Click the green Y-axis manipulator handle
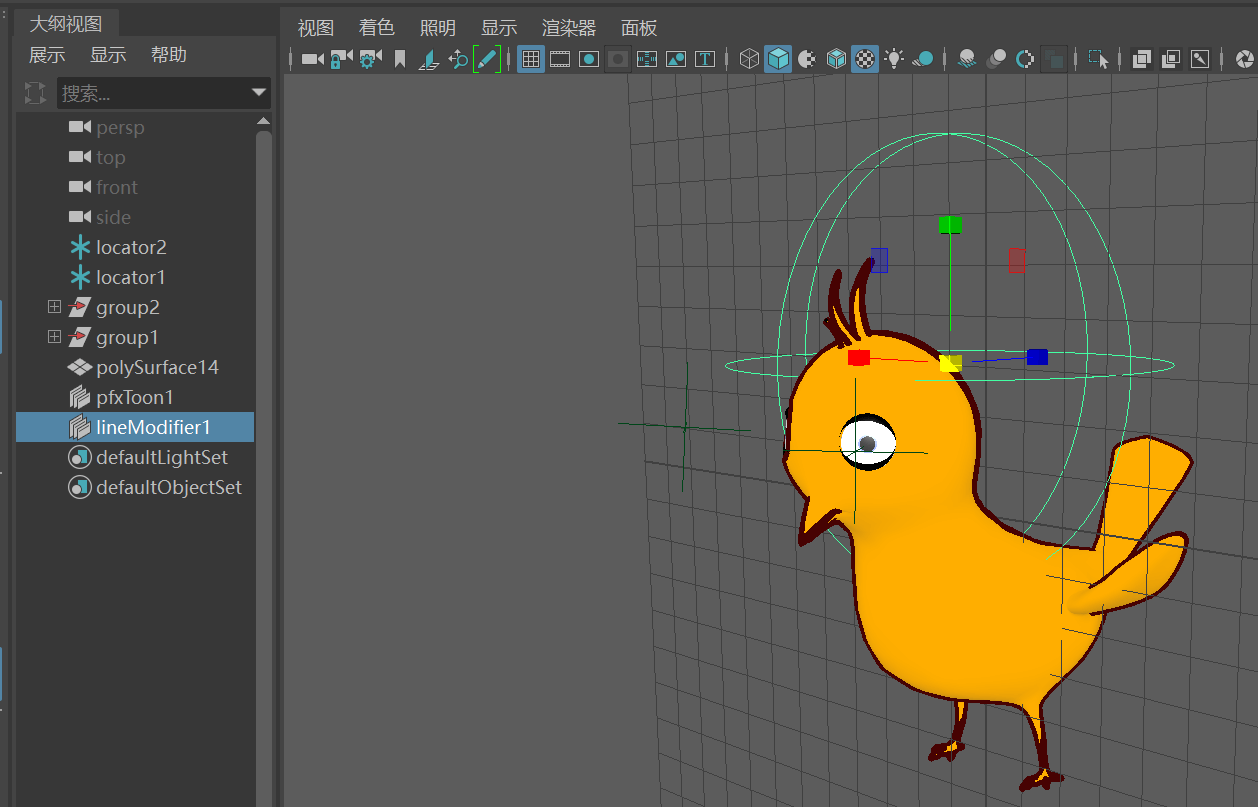 point(950,225)
